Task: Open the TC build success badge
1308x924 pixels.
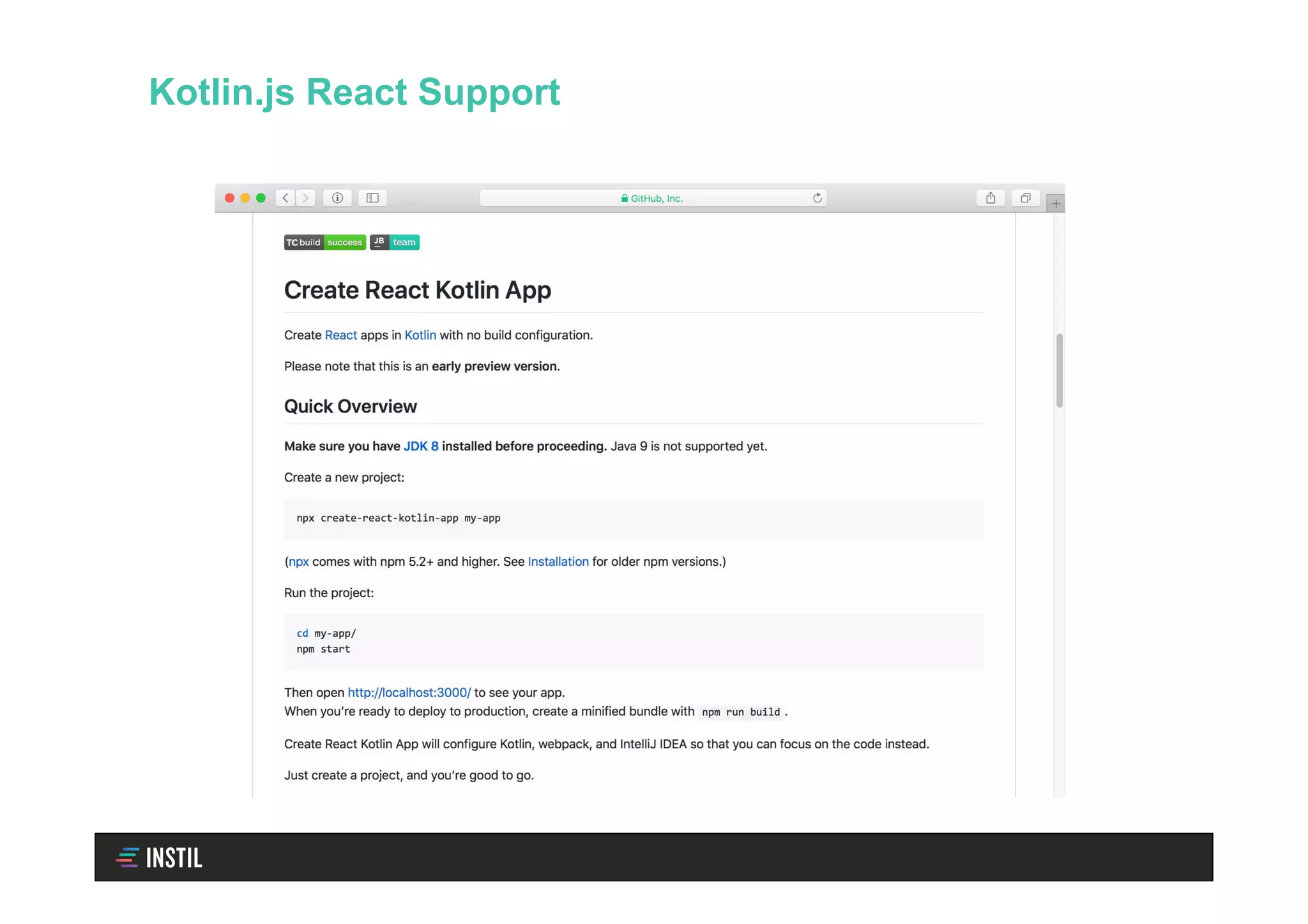Action: [325, 243]
